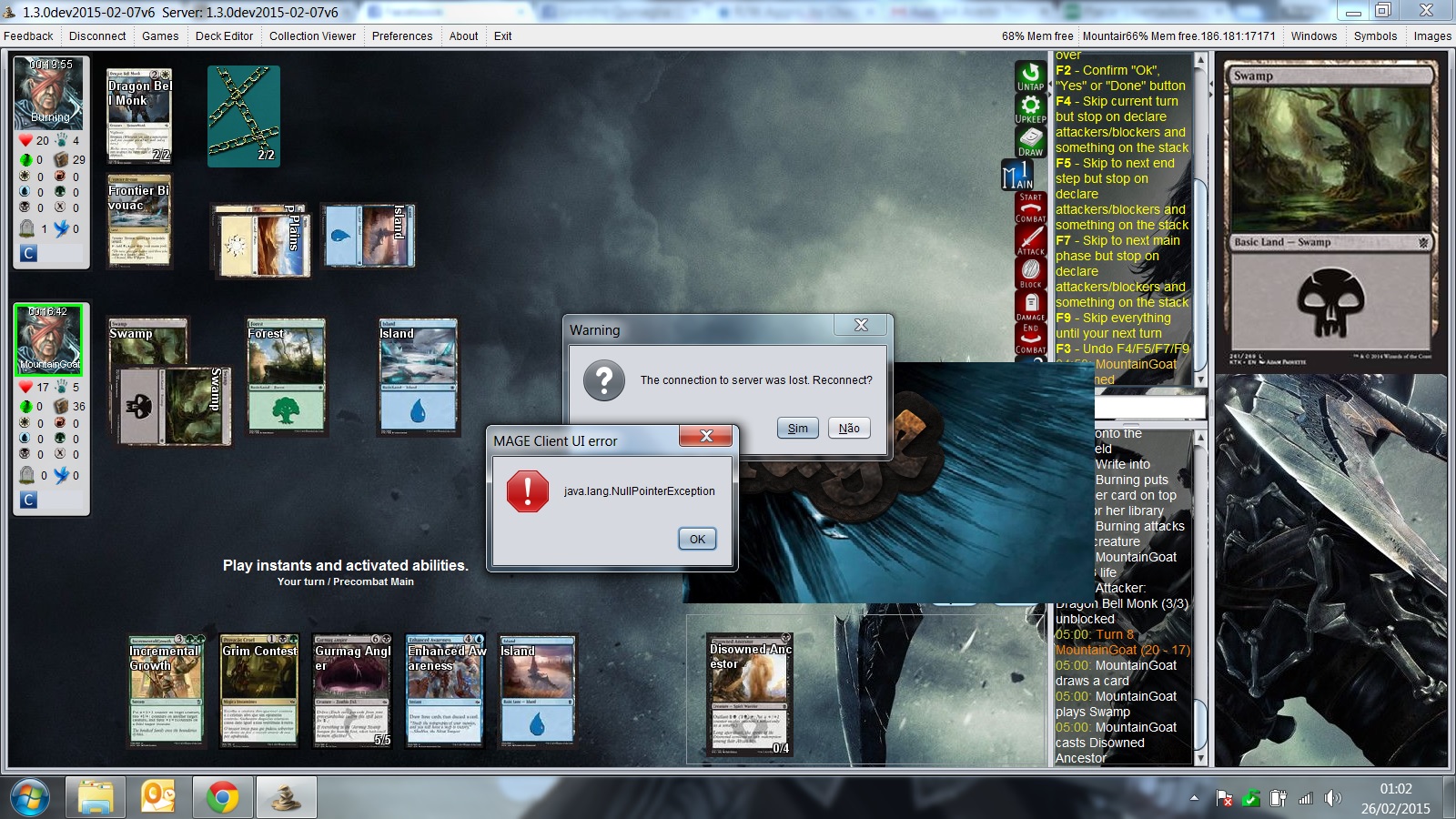The image size is (1456, 819).
Task: Select the Island card in hand
Action: 538,691
